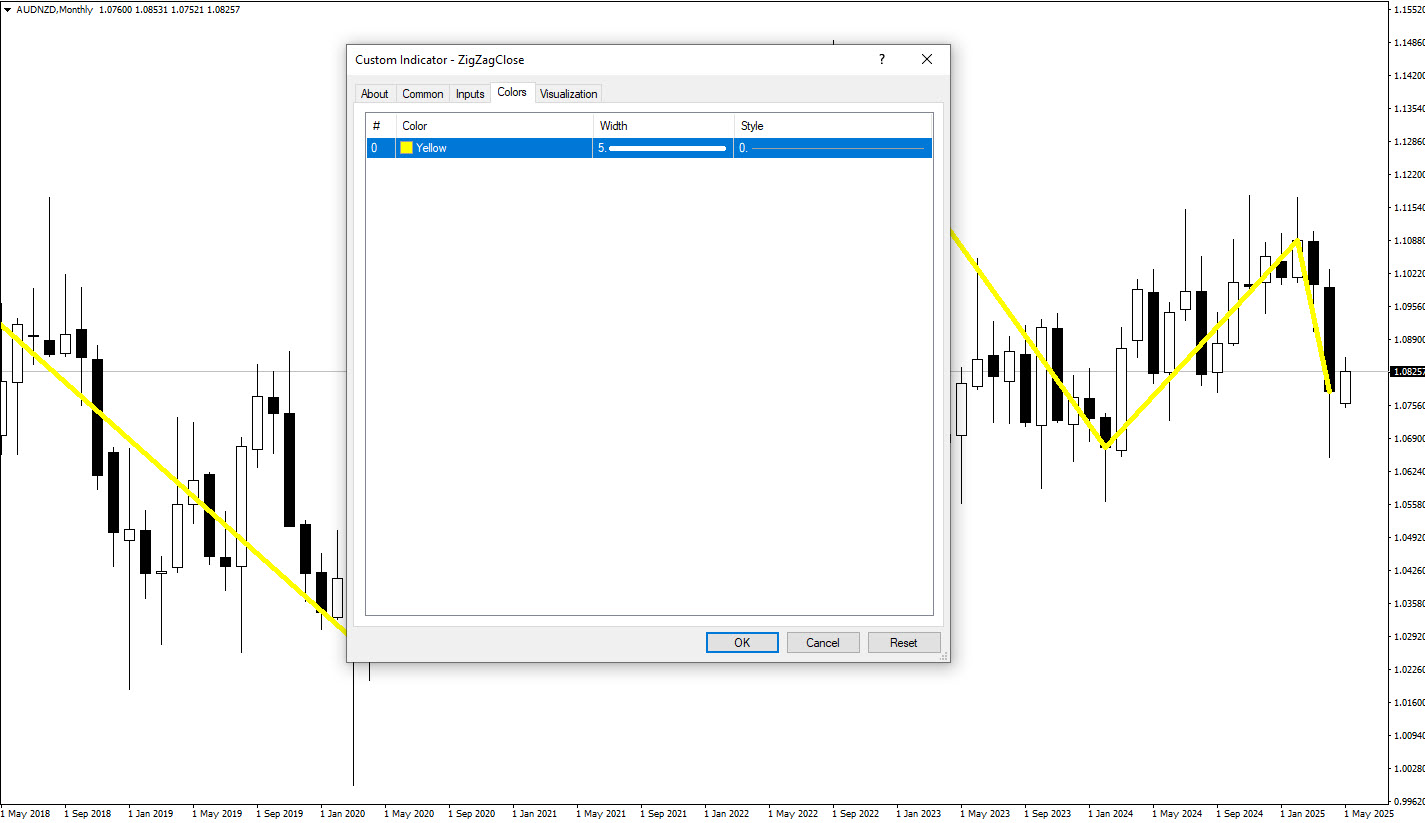Image resolution: width=1425 pixels, height=823 pixels.
Task: Select the Colors tab
Action: coord(512,92)
